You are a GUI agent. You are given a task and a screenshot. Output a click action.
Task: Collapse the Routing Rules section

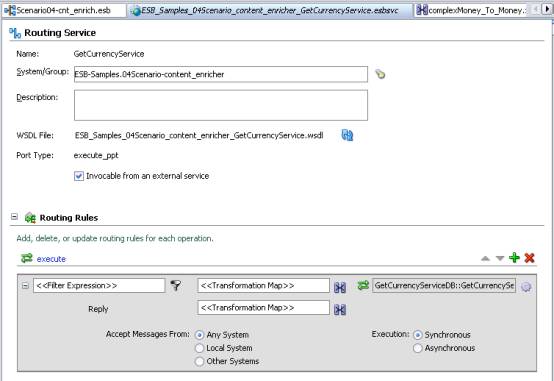pyautogui.click(x=14, y=216)
